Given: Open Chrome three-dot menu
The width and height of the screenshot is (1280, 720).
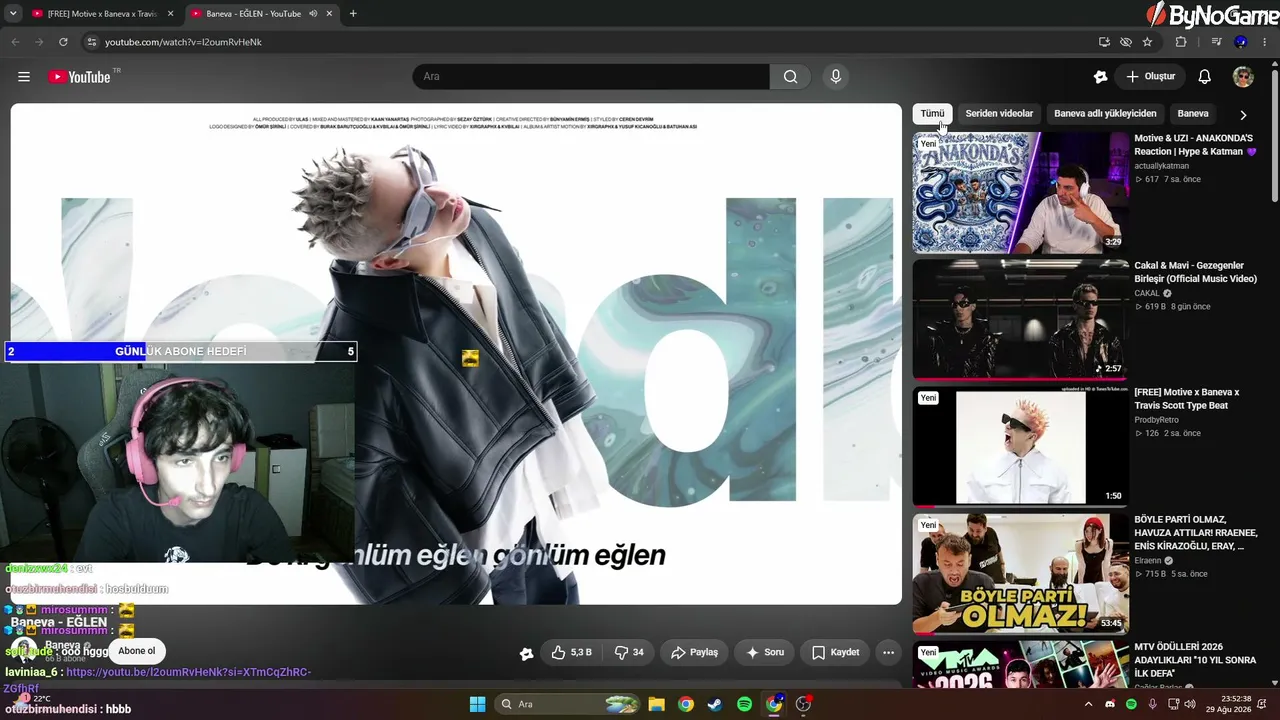Looking at the screenshot, I should [1265, 42].
